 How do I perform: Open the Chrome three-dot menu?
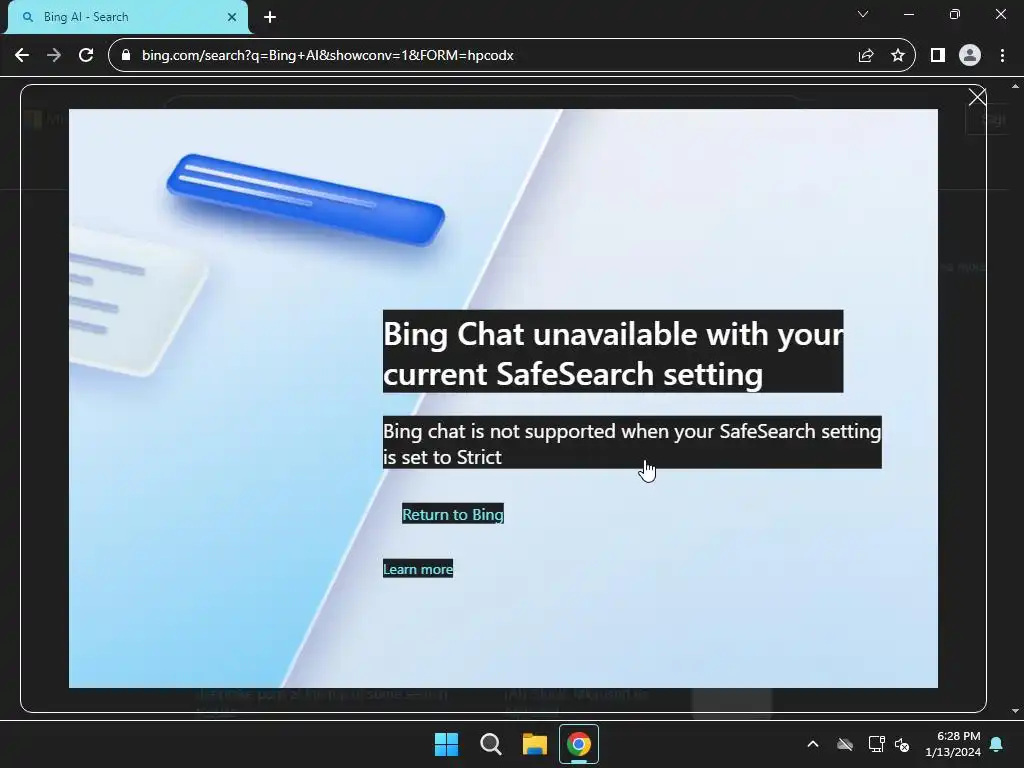1002,56
